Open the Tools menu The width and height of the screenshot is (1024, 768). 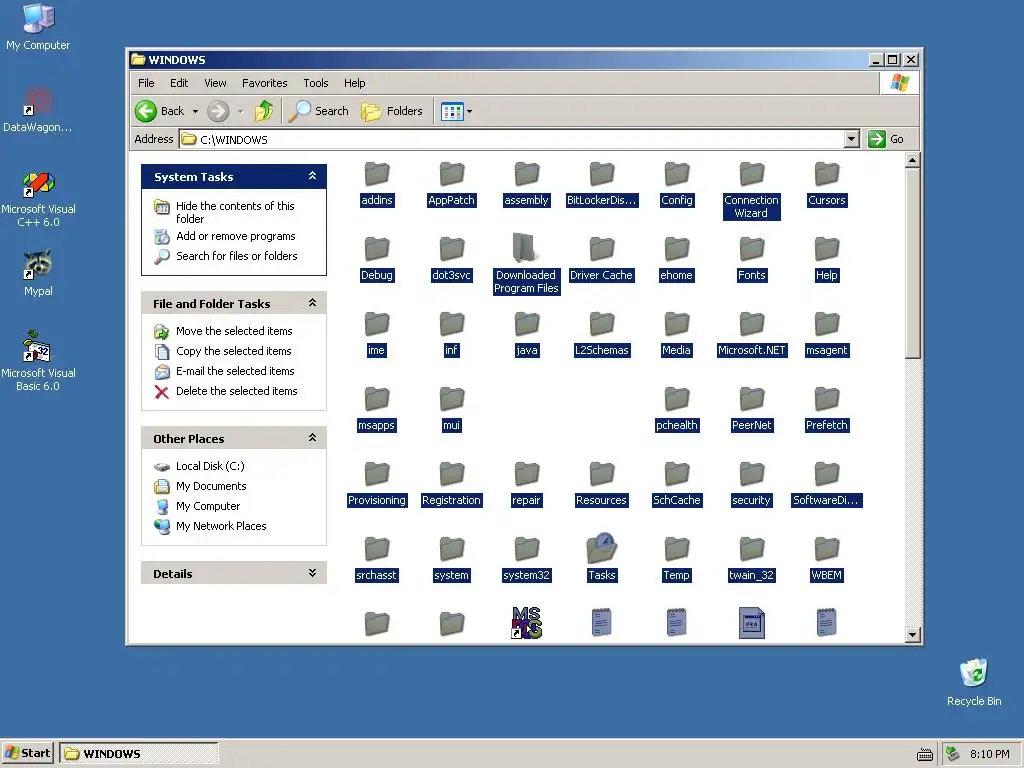point(315,83)
